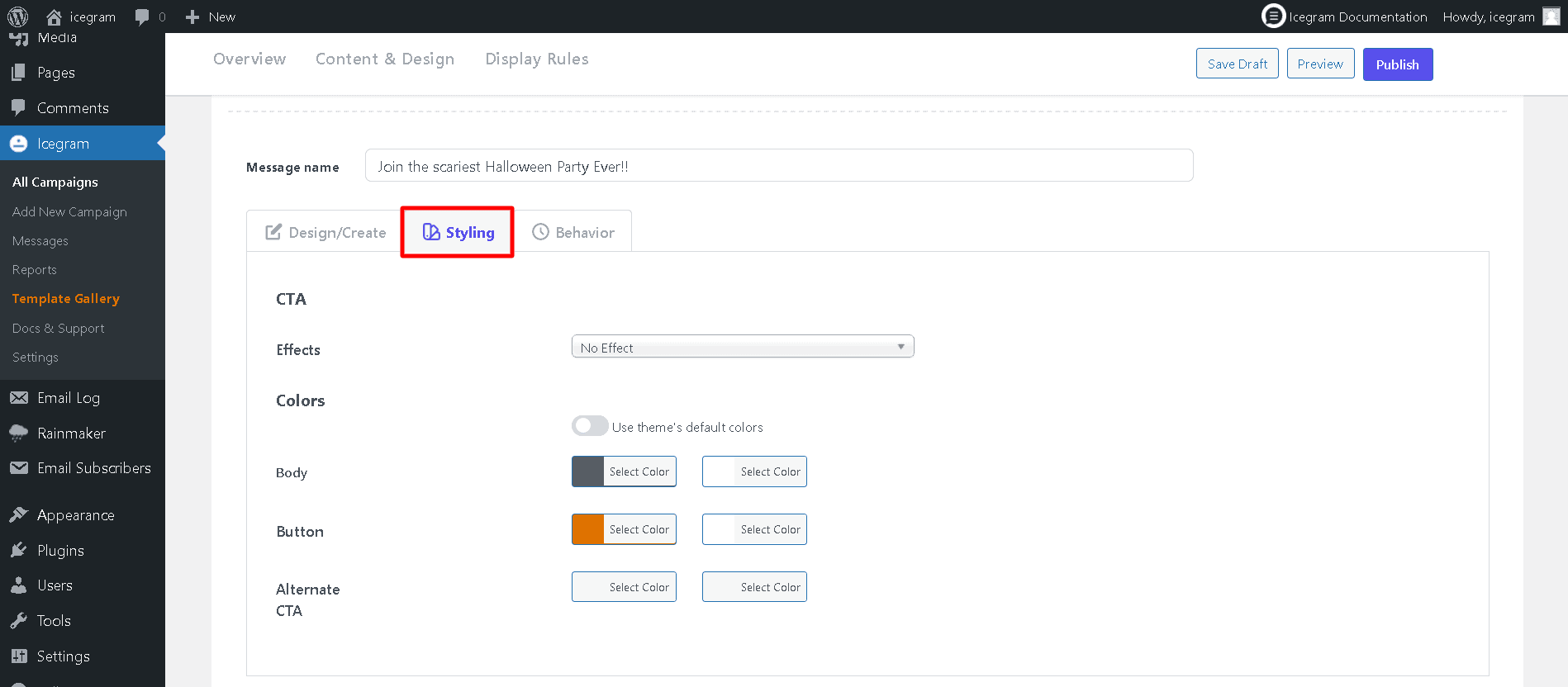1568x687 pixels.
Task: Click Howdy, icegram account text
Action: [1489, 17]
